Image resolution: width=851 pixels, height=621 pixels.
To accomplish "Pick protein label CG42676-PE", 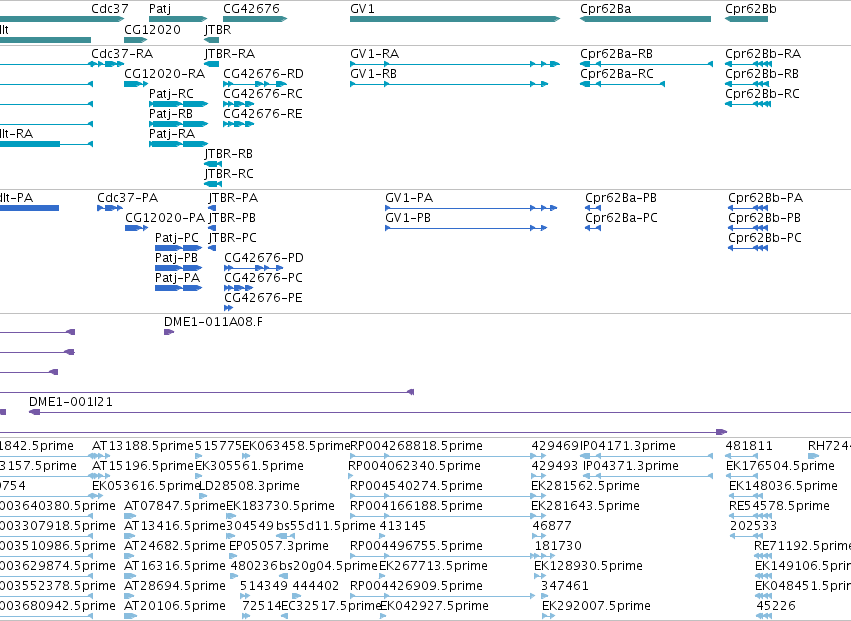I will click(x=263, y=297).
